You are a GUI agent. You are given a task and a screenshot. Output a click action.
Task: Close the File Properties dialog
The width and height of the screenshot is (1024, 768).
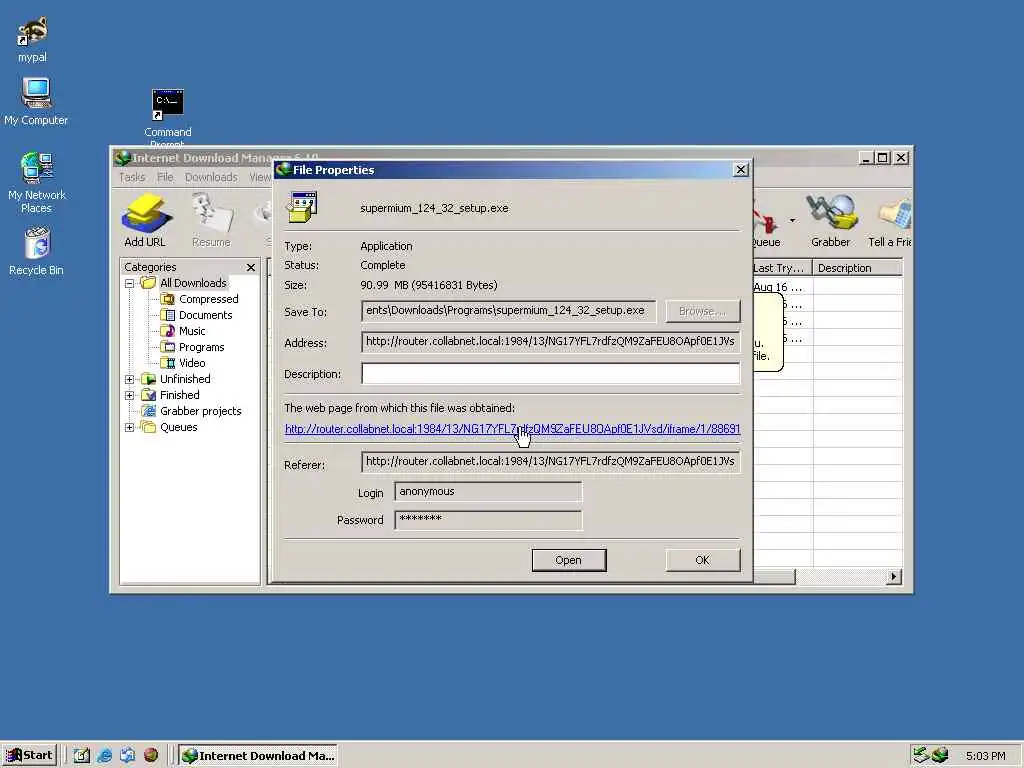point(741,170)
